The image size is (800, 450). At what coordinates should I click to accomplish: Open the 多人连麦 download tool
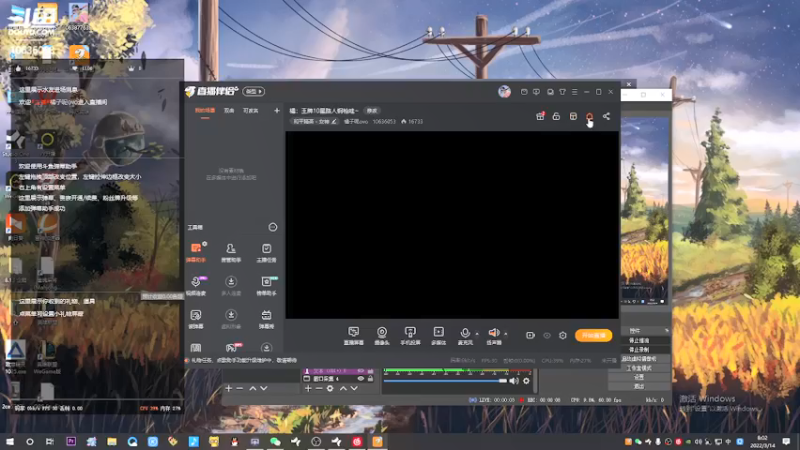pos(231,286)
